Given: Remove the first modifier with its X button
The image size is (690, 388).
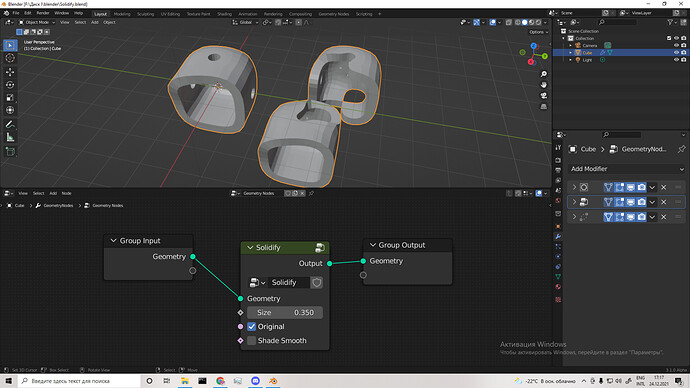Looking at the screenshot, I should 664,187.
